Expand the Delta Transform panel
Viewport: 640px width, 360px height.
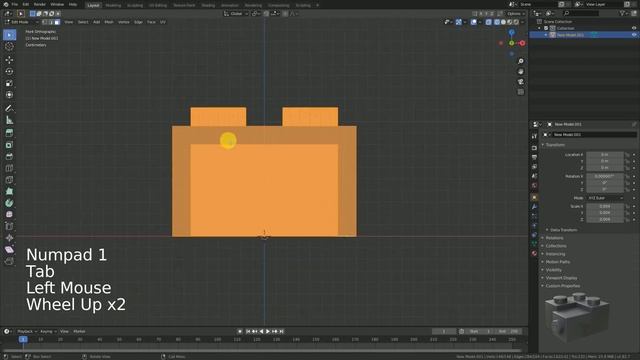click(x=563, y=230)
